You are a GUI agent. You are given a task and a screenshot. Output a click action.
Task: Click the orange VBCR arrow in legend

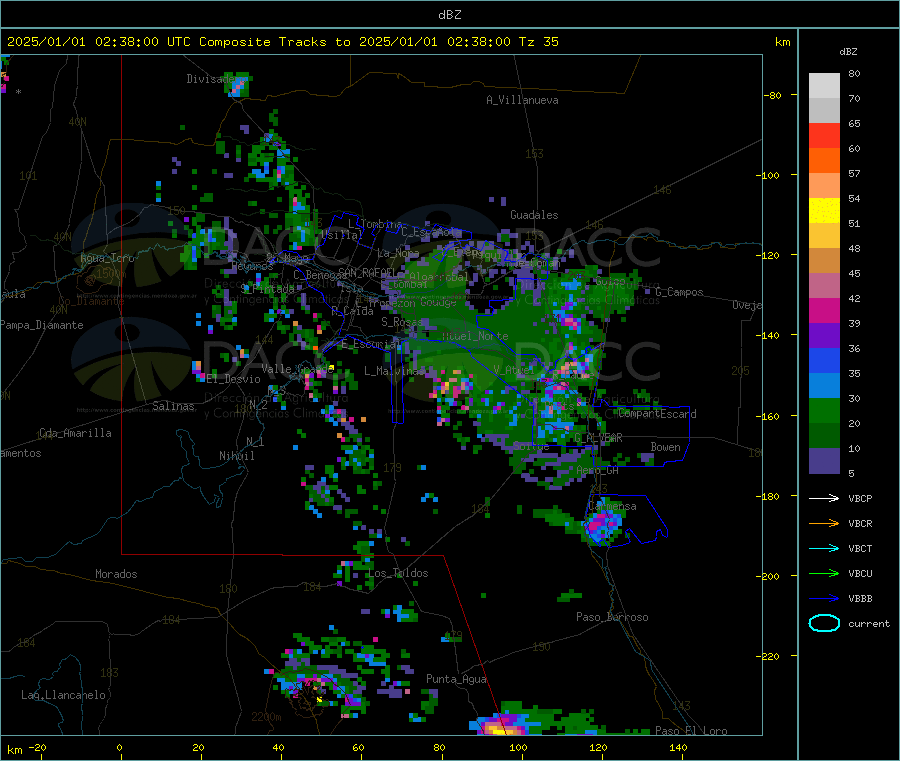point(824,523)
